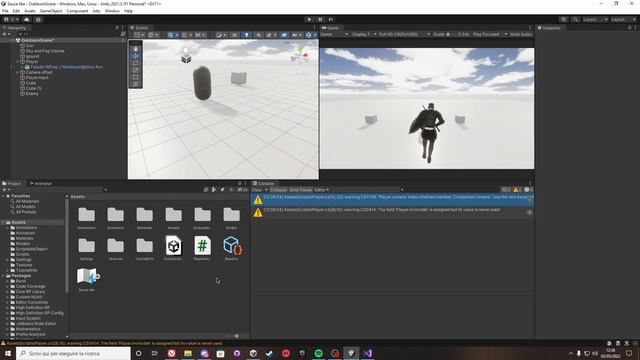Open the Layout dropdown
Viewport: 640px width, 360px height.
(x=623, y=19)
